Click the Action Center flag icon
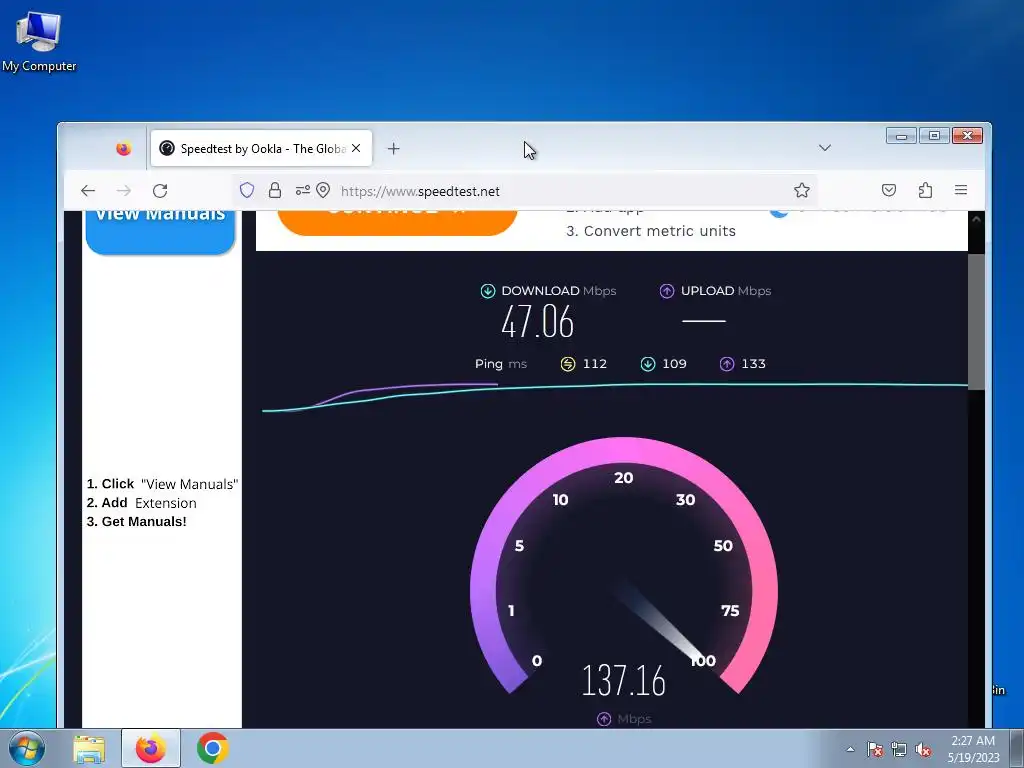The width and height of the screenshot is (1024, 768). [x=875, y=749]
